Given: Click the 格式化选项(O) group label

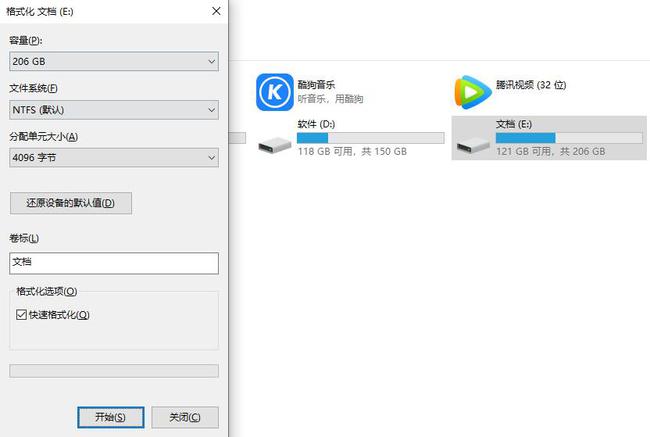Looking at the screenshot, I should click(x=46, y=291).
